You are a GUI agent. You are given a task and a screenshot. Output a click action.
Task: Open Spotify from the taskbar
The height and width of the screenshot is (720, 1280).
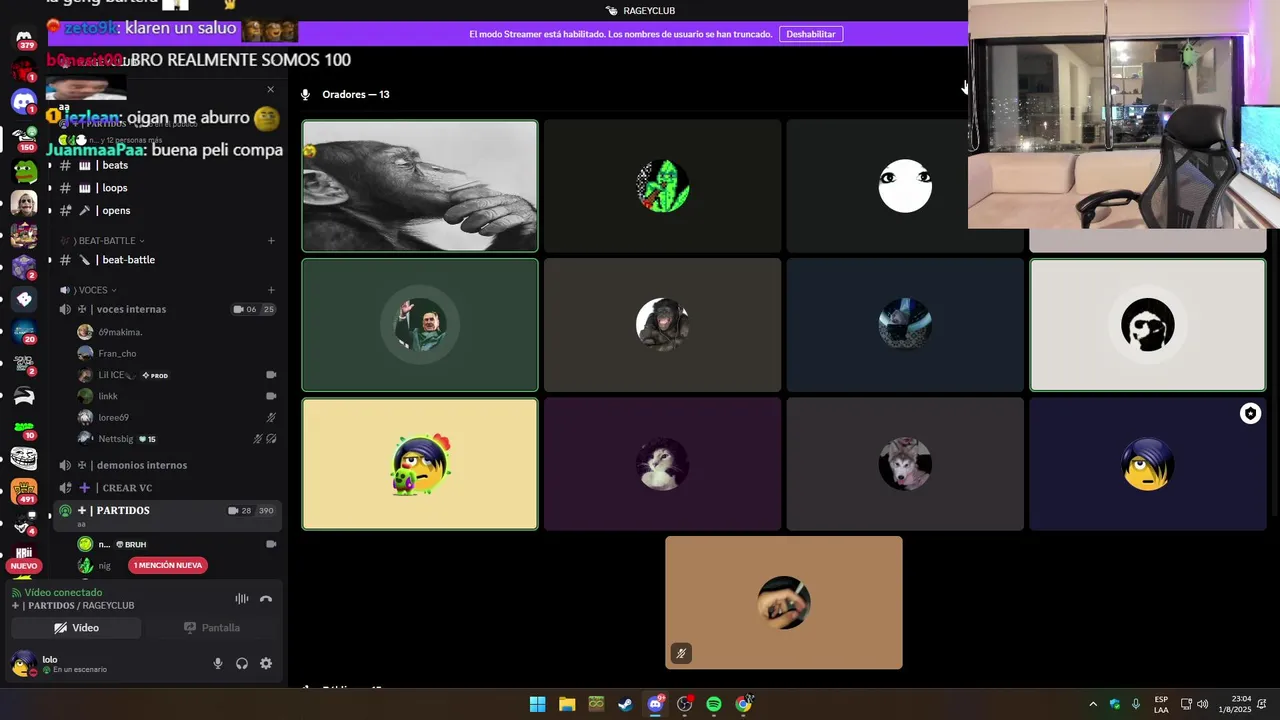[x=714, y=704]
